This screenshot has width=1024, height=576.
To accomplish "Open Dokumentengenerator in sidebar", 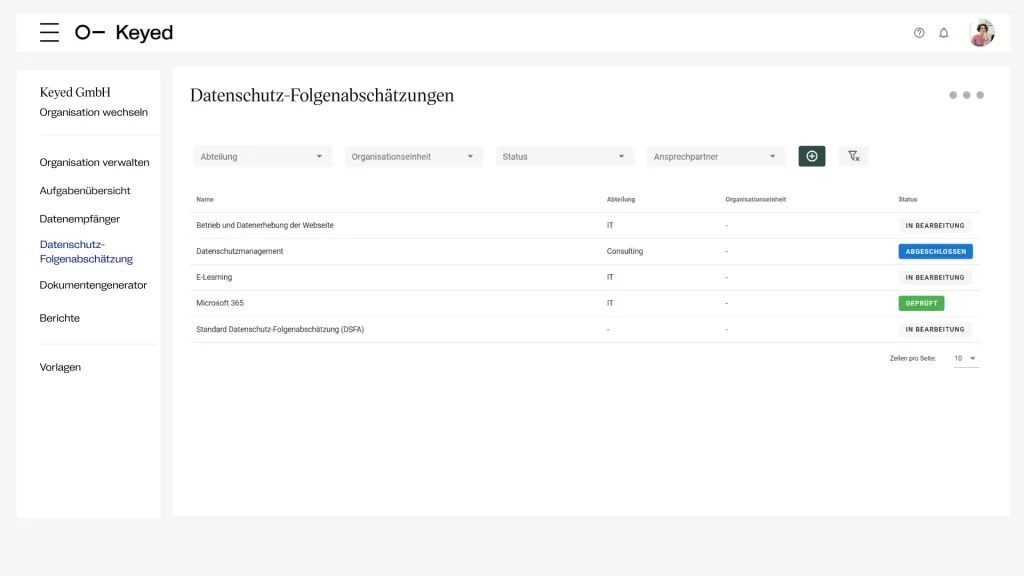I will tap(93, 285).
